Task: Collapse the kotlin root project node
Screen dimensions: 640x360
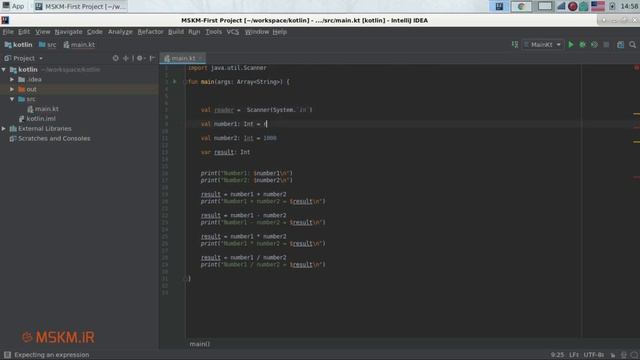Action: (4, 70)
